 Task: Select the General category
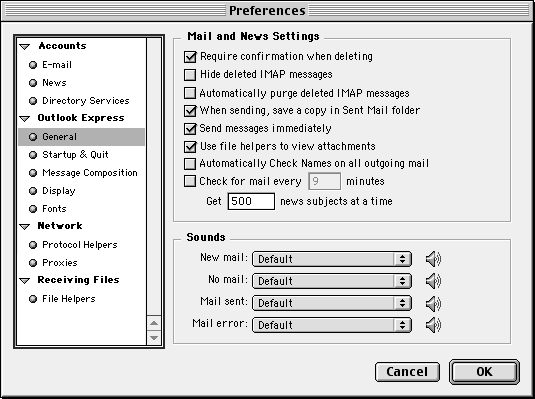coord(82,137)
